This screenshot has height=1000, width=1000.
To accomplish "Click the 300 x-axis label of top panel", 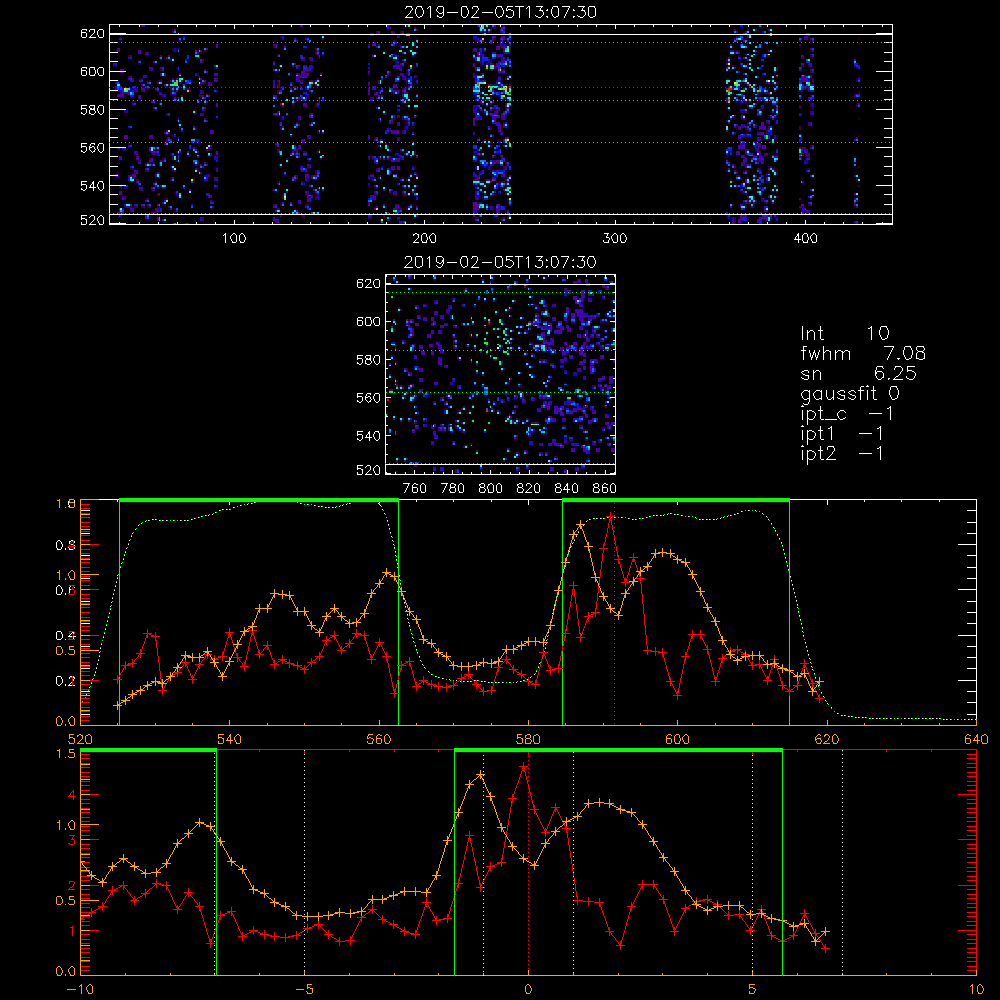I will (x=615, y=239).
